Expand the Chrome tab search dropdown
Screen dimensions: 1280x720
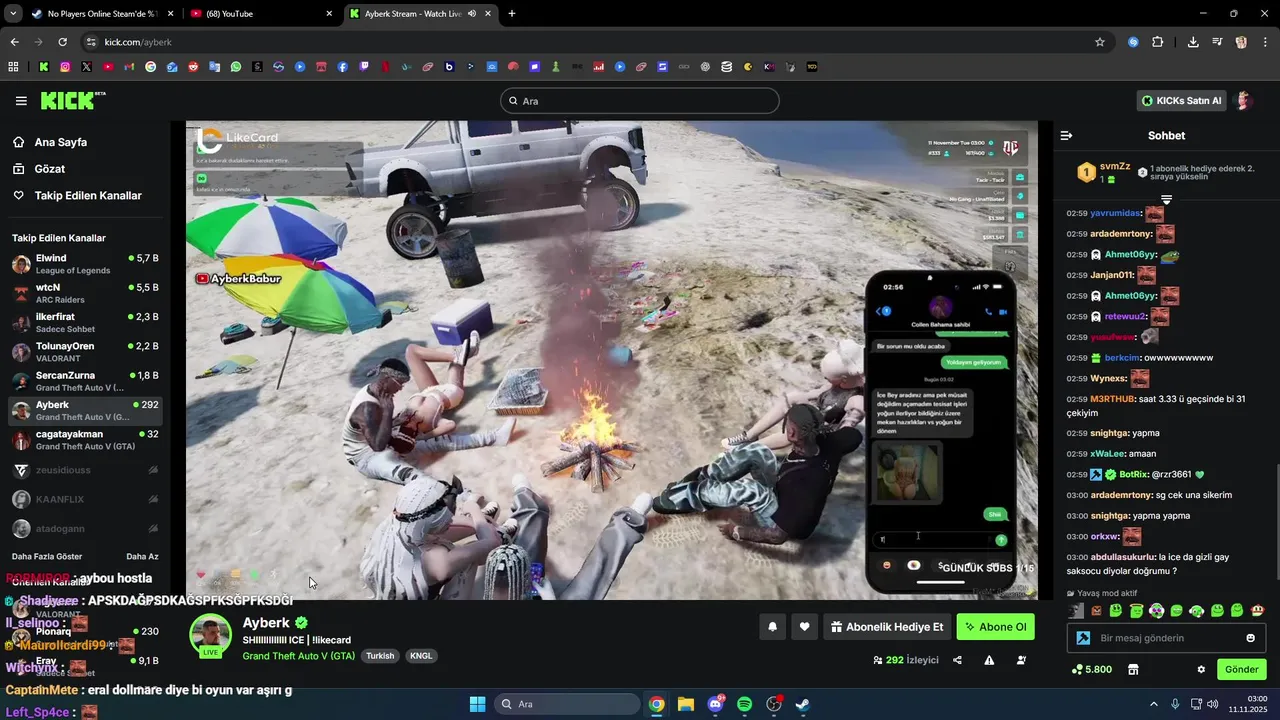[x=14, y=14]
